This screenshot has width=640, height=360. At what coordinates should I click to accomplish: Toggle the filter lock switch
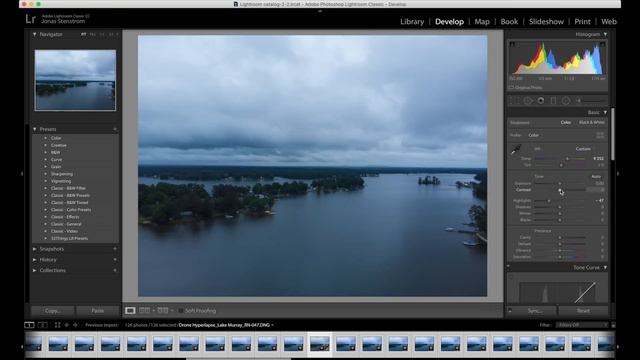click(613, 325)
